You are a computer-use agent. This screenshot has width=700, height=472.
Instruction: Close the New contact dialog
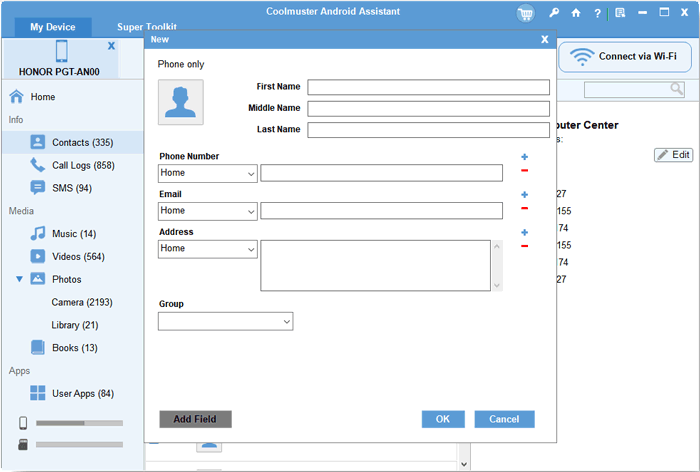[x=545, y=39]
